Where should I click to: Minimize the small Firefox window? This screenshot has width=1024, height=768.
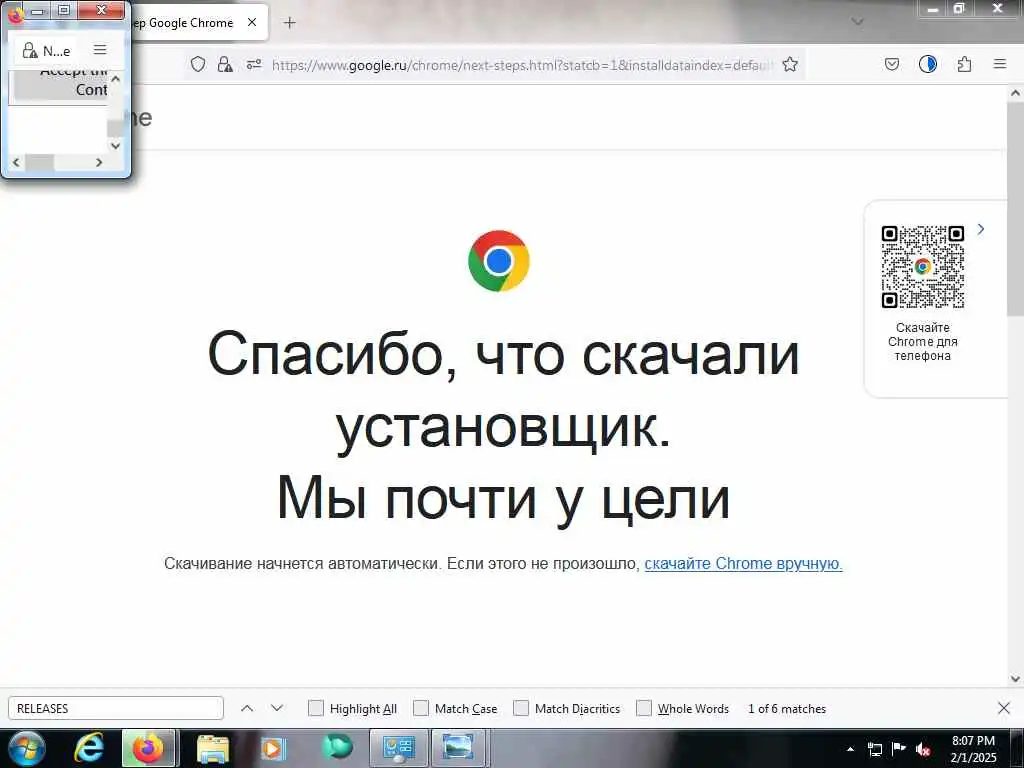click(x=38, y=10)
